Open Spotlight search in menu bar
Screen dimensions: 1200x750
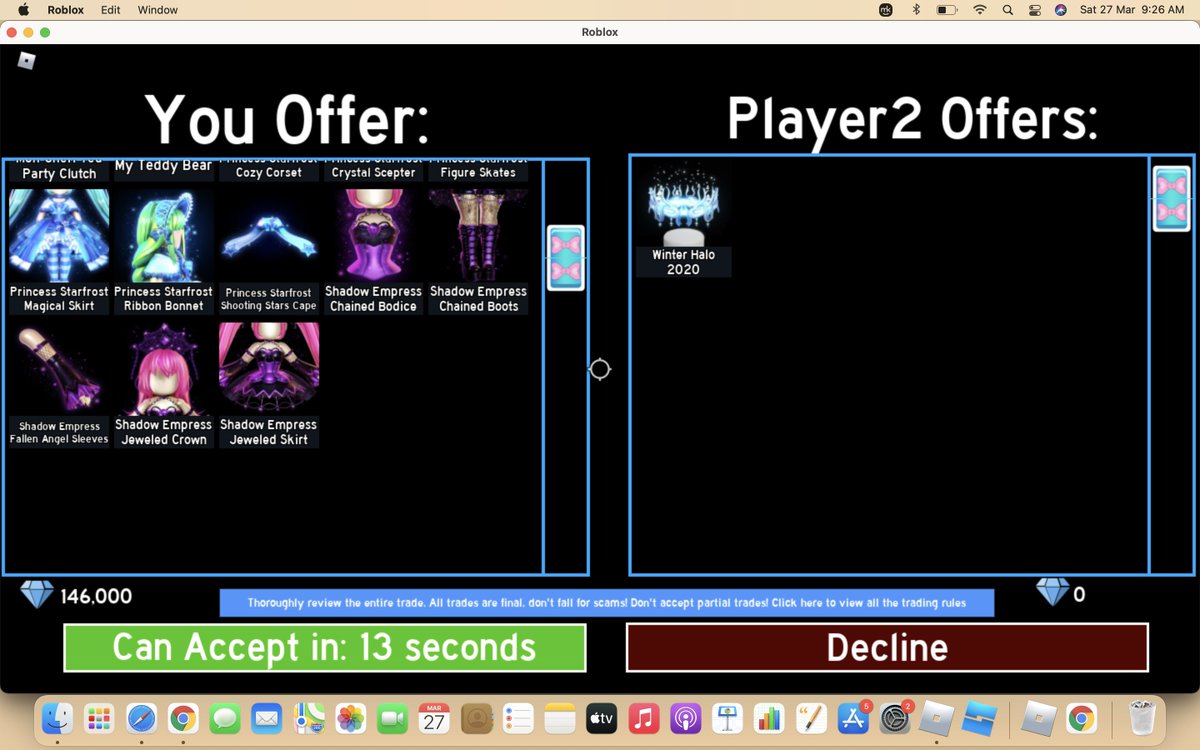(1007, 10)
